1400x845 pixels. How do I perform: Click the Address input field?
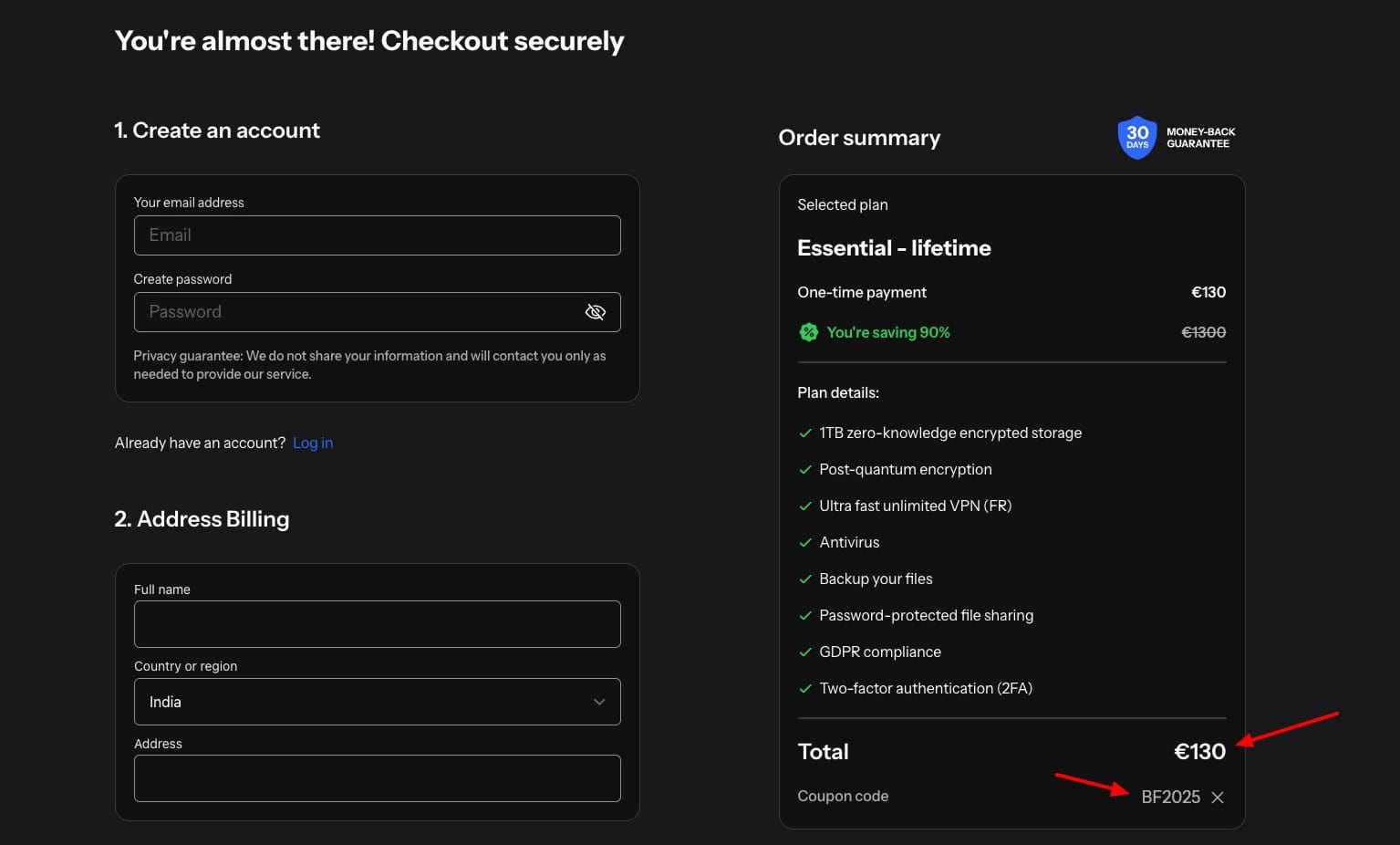(377, 778)
